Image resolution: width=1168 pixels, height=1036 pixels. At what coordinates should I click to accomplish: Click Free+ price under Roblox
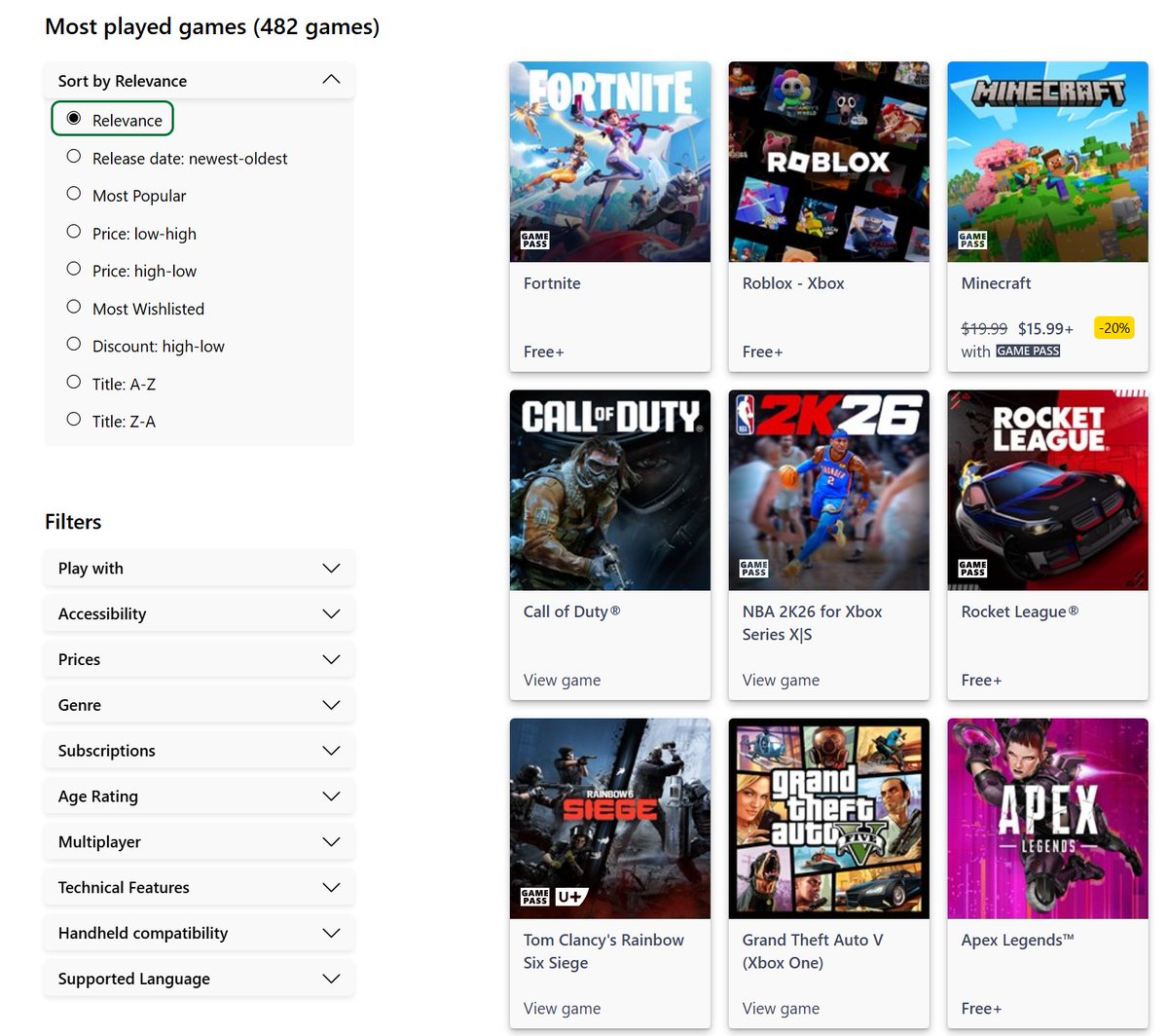coord(762,351)
